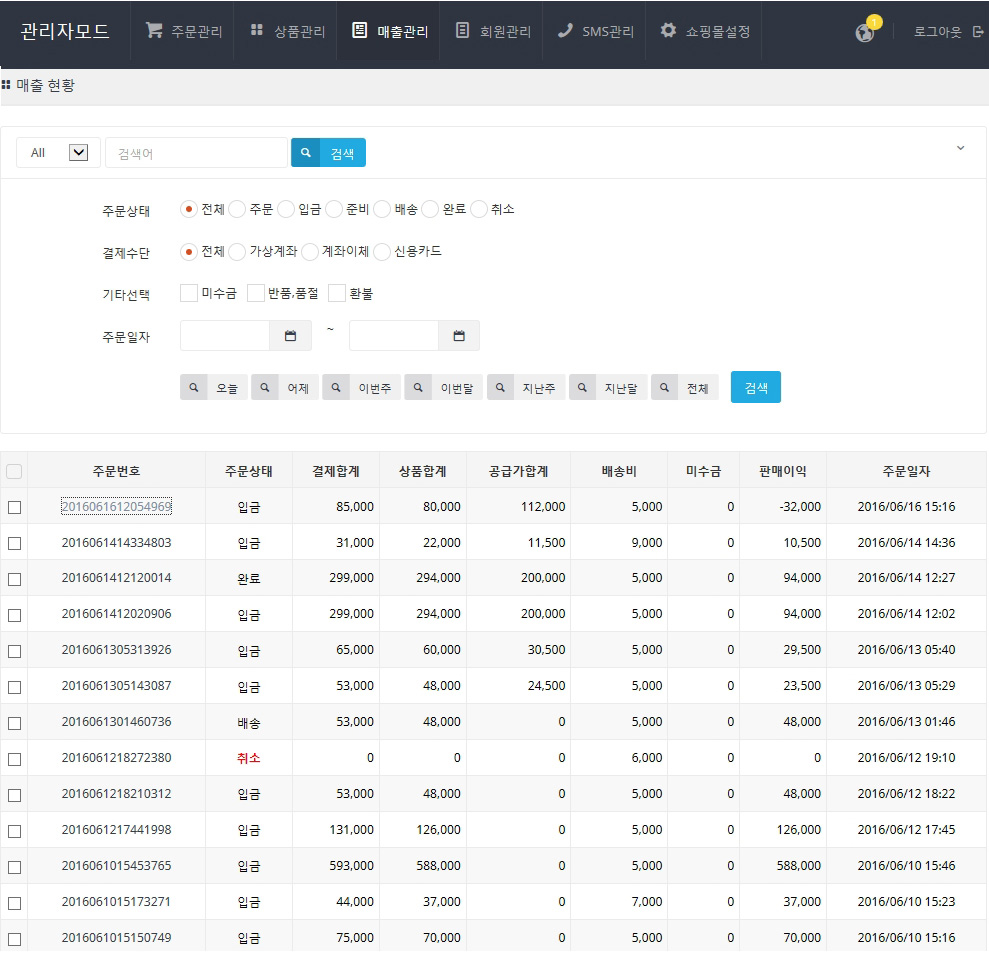
Task: Check the row for order 2016061414334803
Action: pyautogui.click(x=15, y=543)
